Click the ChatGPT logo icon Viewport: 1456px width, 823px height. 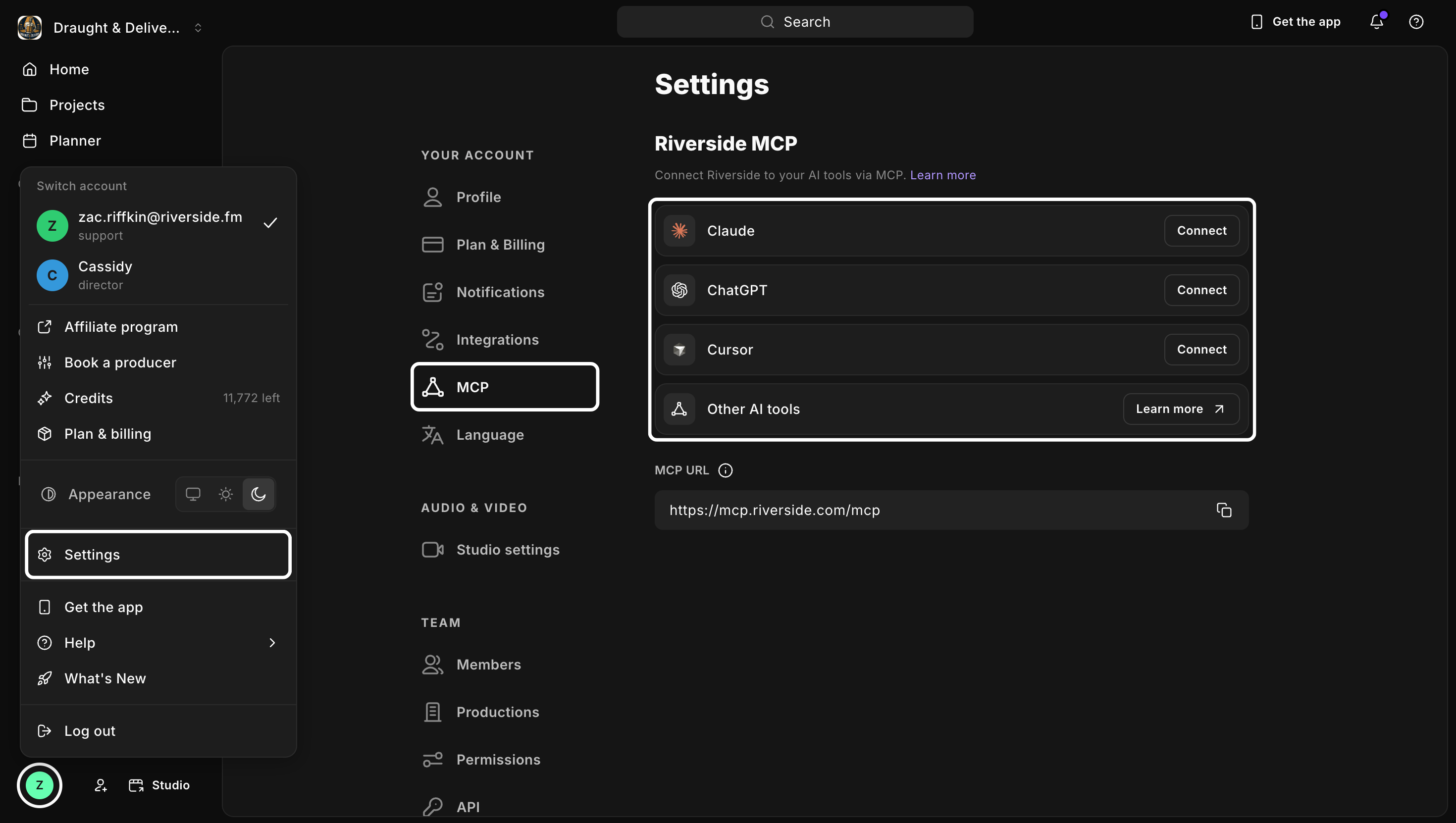679,290
